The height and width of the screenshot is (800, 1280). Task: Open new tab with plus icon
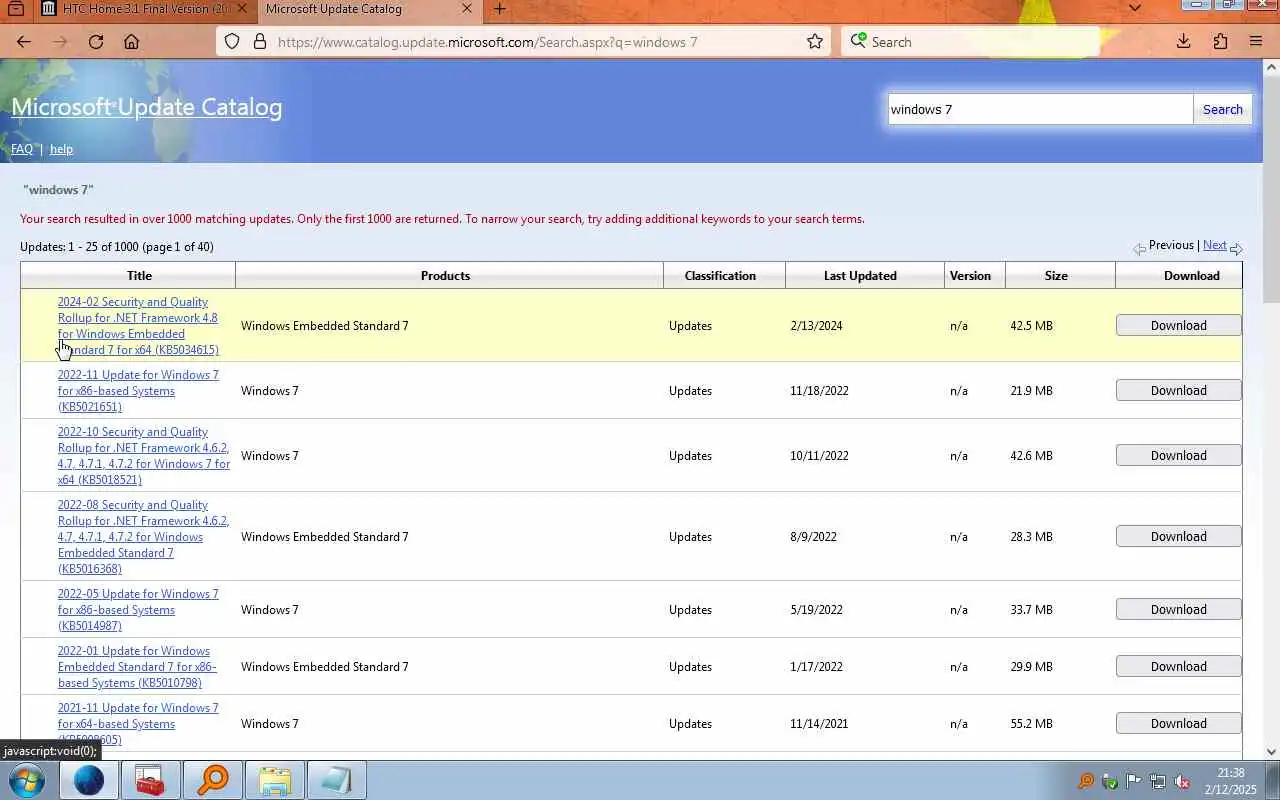[x=500, y=9]
